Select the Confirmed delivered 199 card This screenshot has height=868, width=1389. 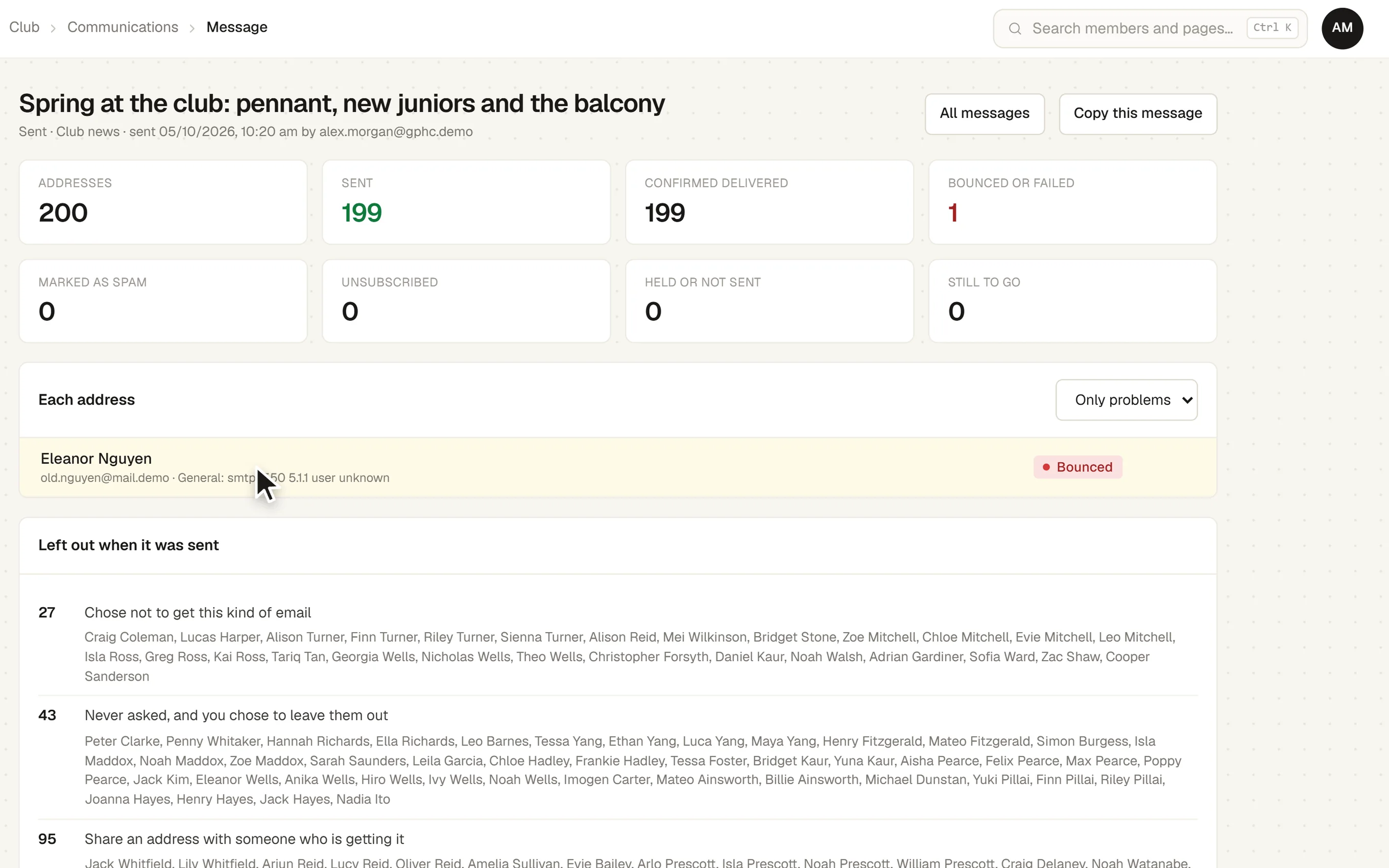coord(769,202)
